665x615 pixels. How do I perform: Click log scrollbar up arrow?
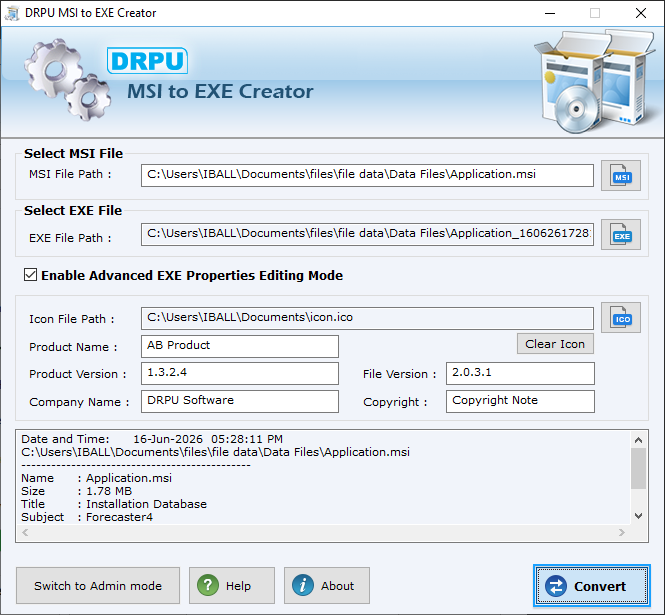tap(638, 440)
